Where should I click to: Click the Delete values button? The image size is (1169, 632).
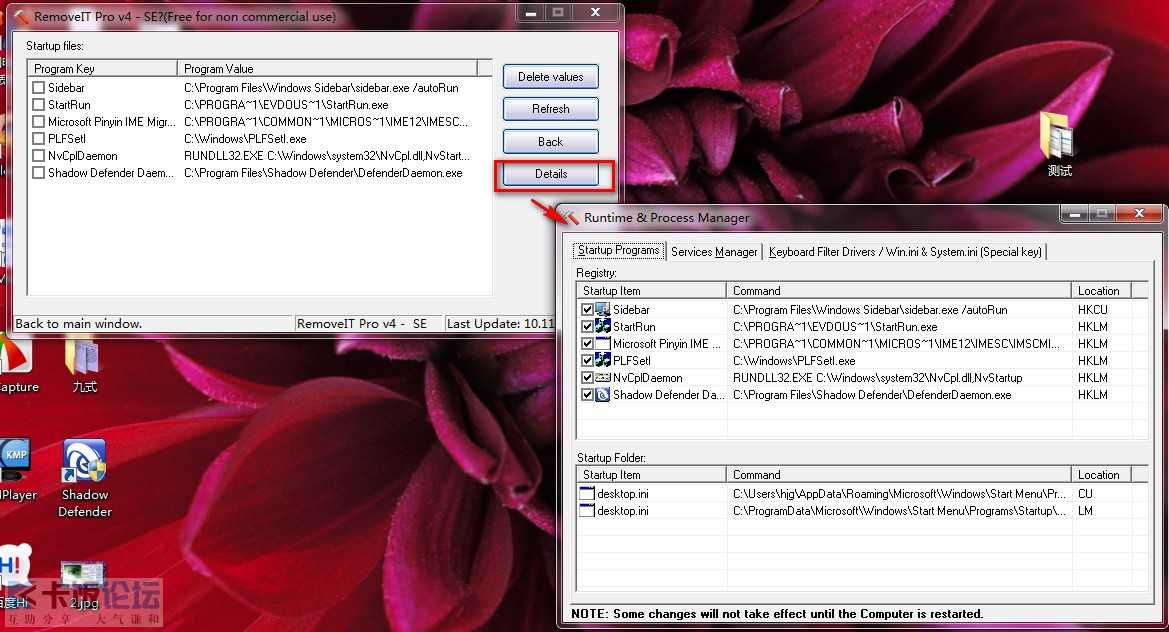click(550, 77)
